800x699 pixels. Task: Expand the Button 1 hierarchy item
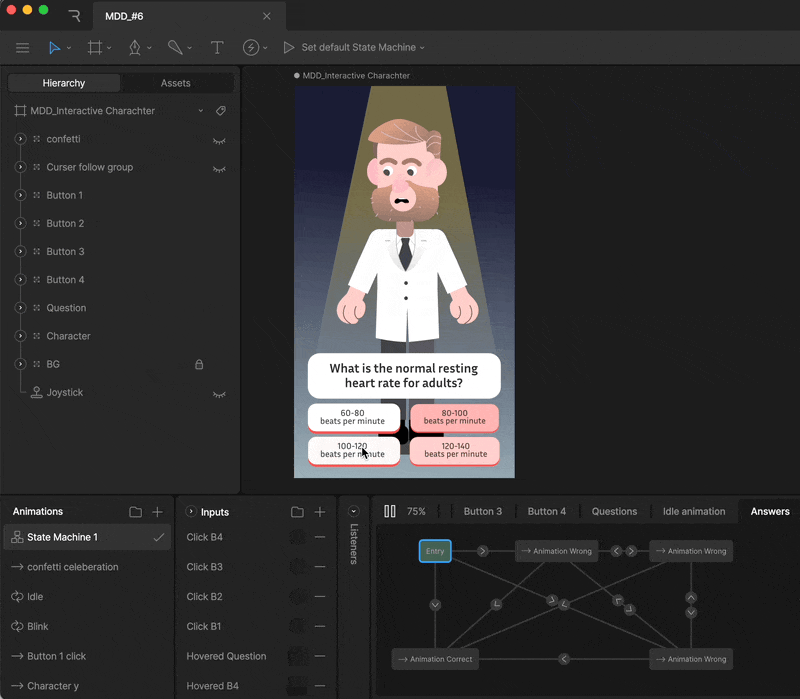tap(20, 195)
